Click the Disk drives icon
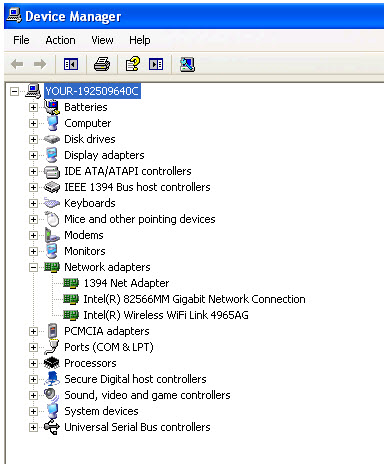Image resolution: width=384 pixels, height=464 pixels. point(52,139)
